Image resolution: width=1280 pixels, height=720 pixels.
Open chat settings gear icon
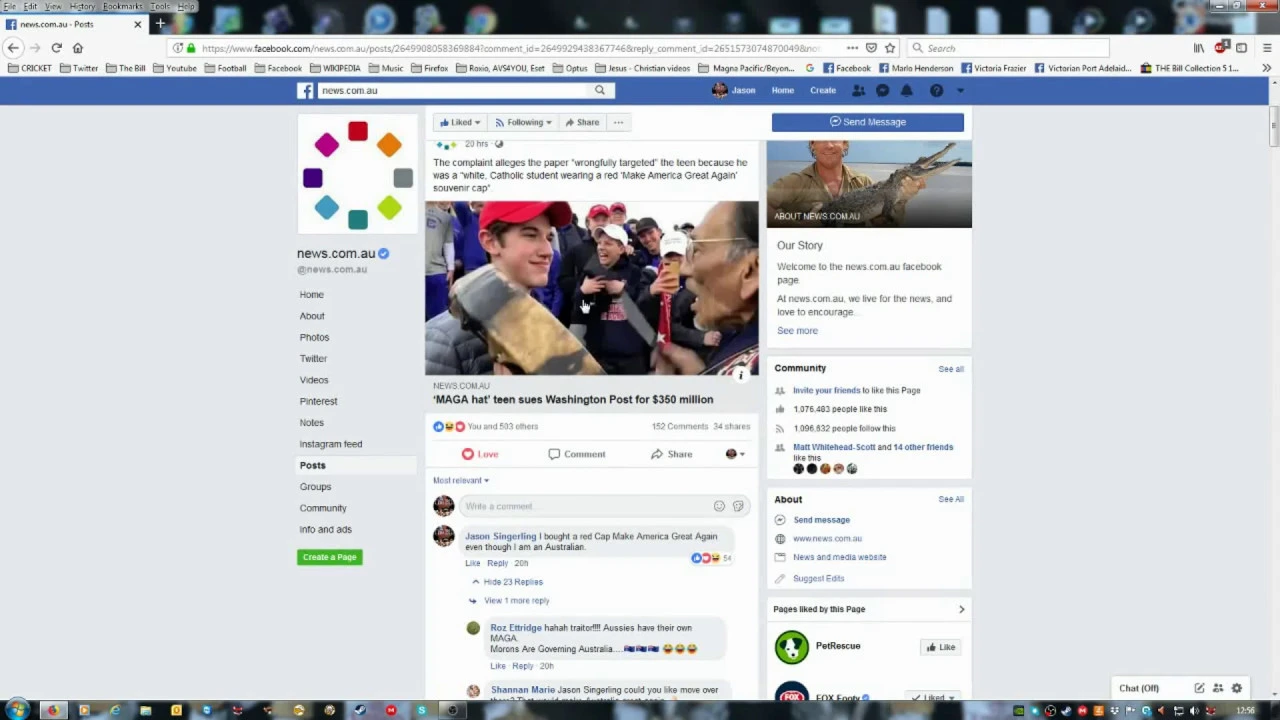click(1237, 688)
